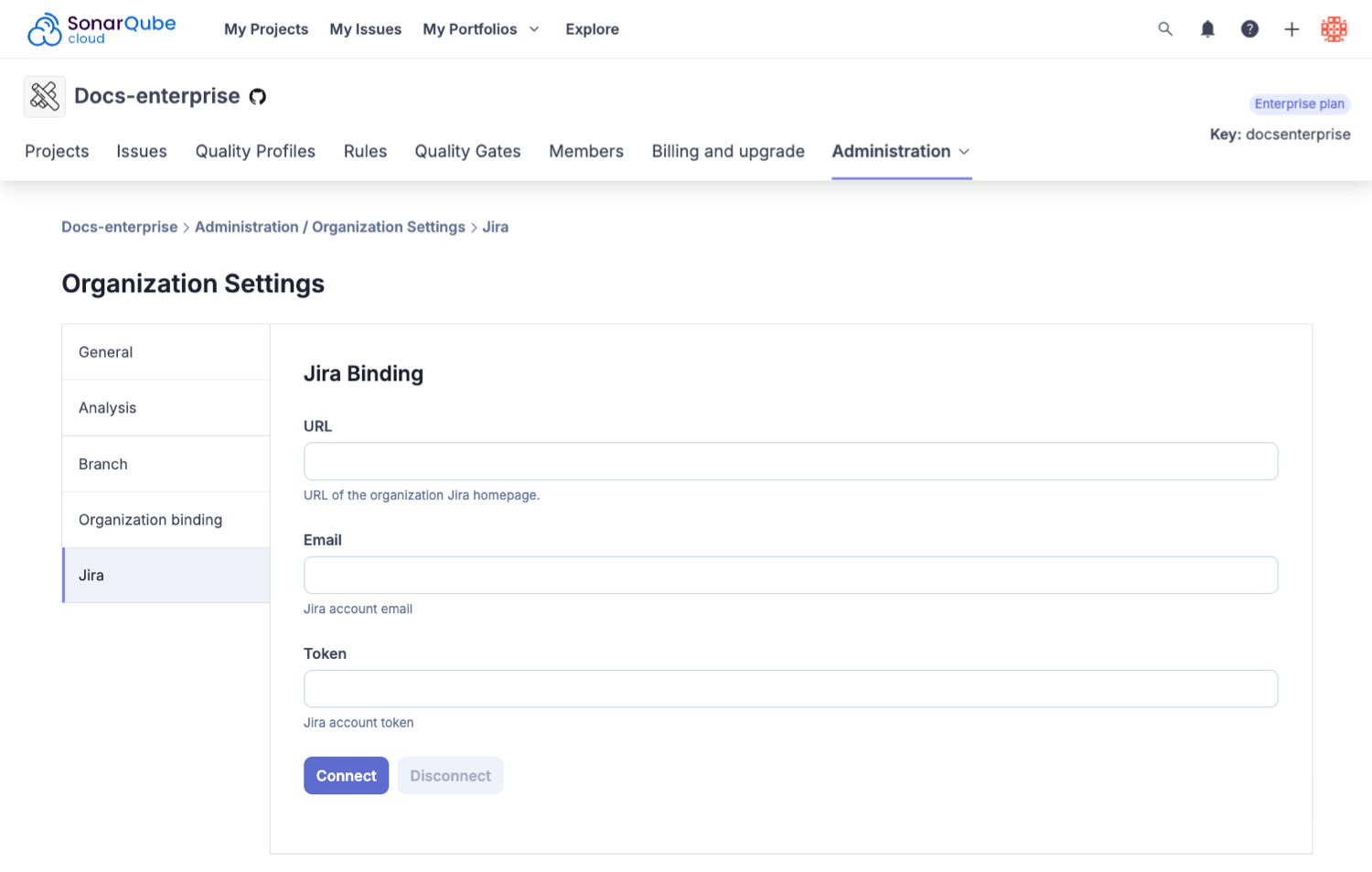Click the Connect button
Image resolution: width=1372 pixels, height=872 pixels.
[346, 776]
